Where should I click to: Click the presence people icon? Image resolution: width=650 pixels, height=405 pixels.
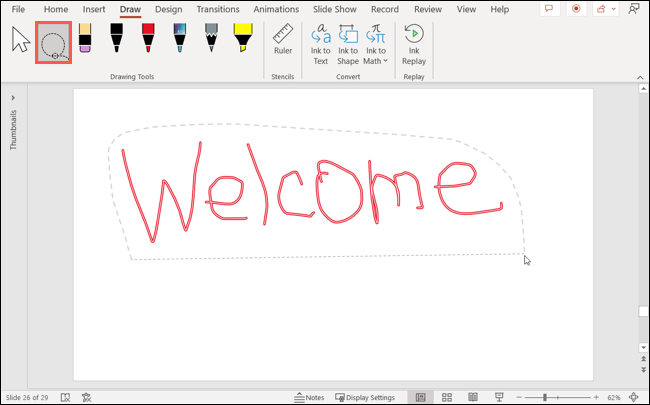tap(634, 9)
